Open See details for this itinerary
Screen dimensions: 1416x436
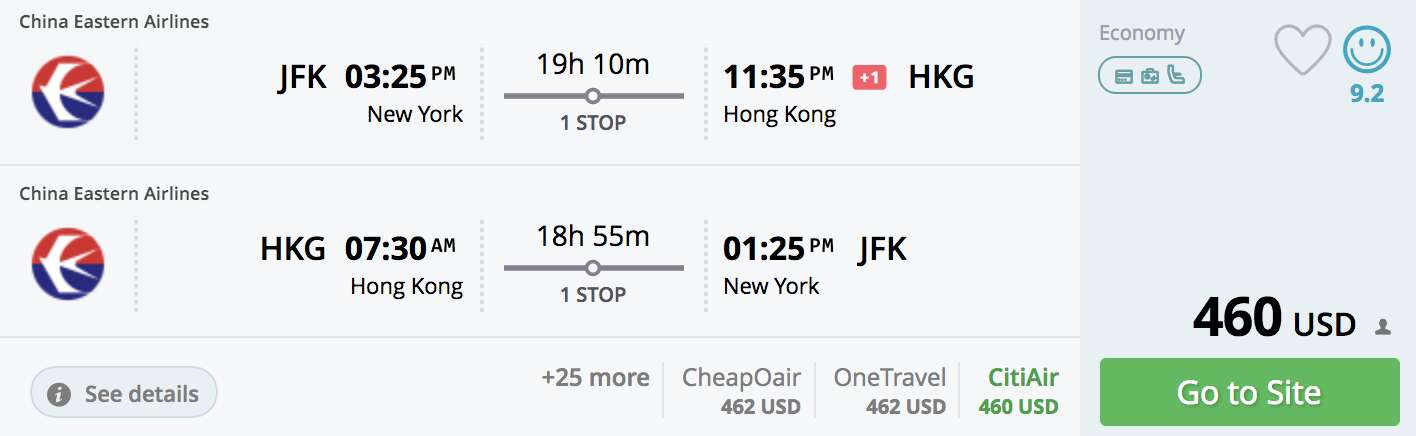pos(124,393)
